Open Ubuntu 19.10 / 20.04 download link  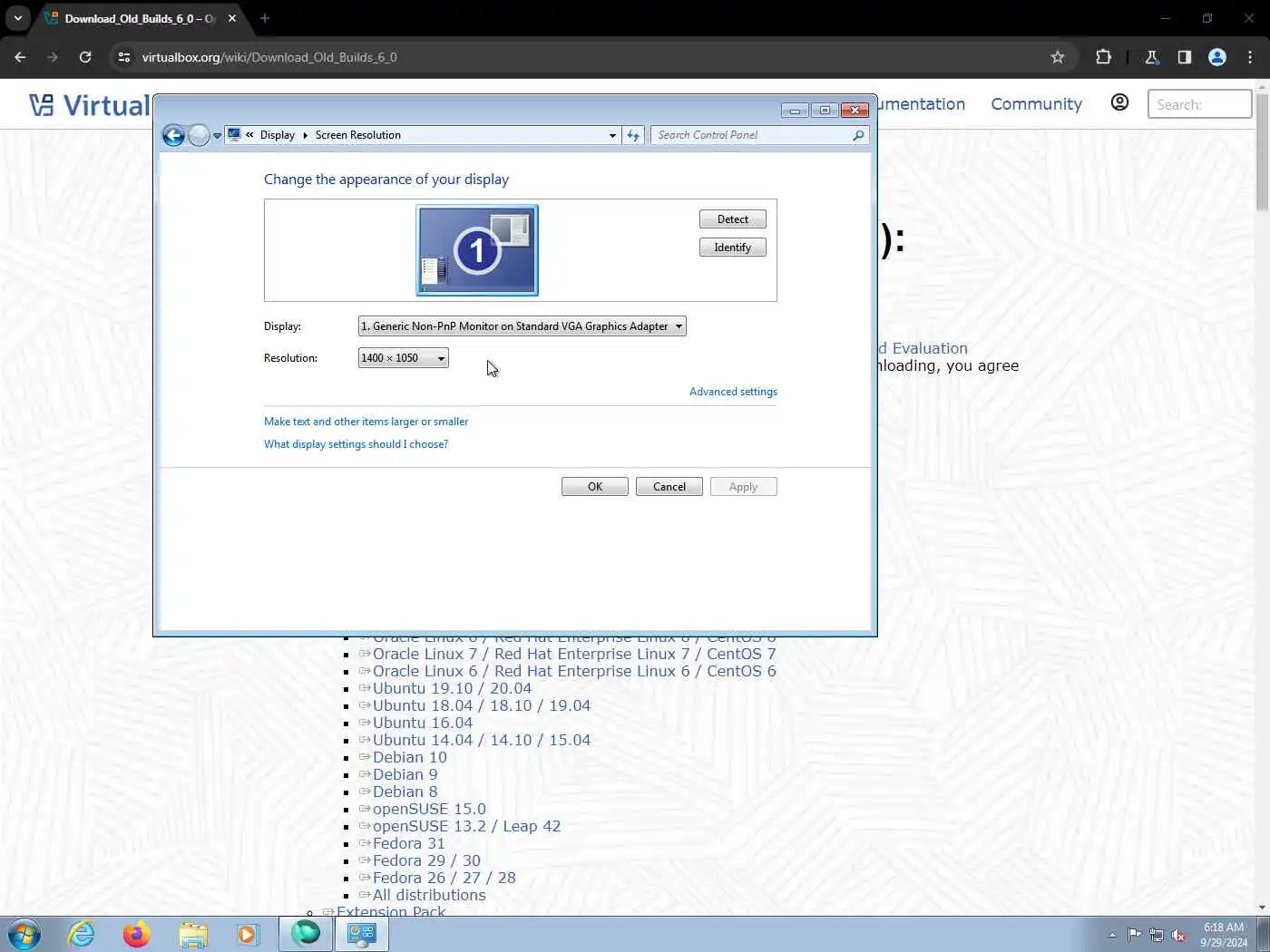(452, 688)
